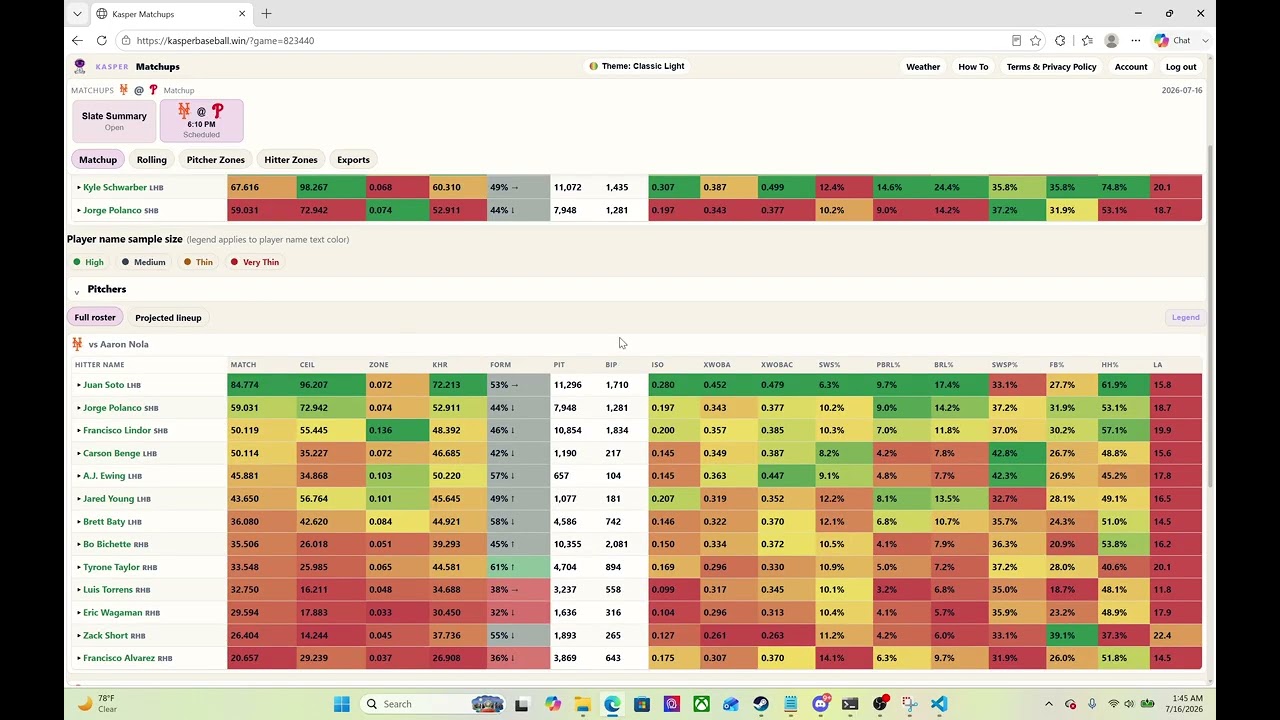
Task: Open the favorites list icon
Action: (x=1087, y=40)
